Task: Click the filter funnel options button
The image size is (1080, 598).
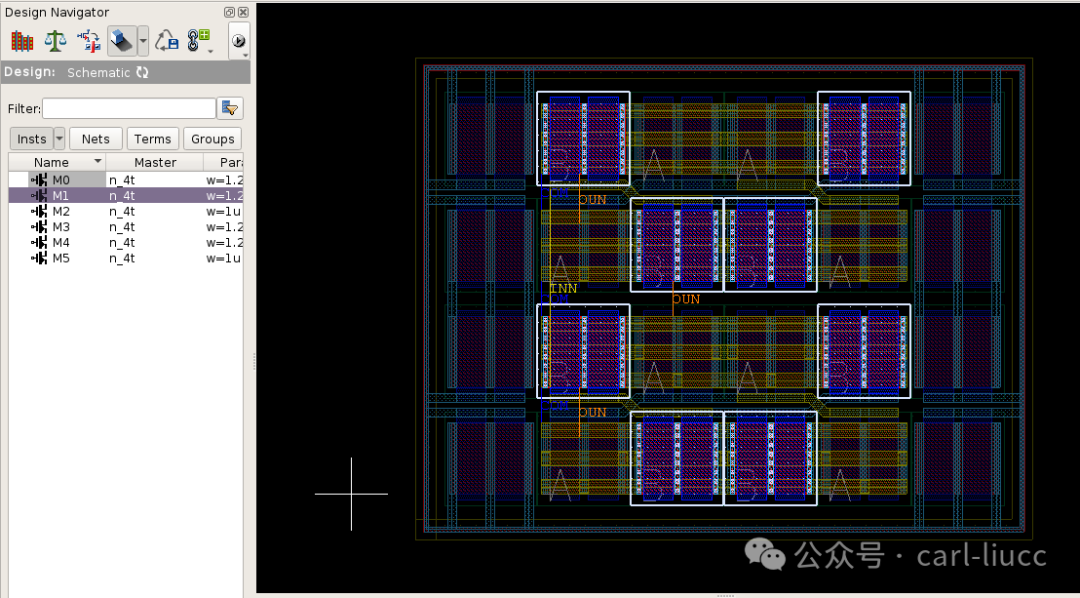Action: pyautogui.click(x=230, y=108)
